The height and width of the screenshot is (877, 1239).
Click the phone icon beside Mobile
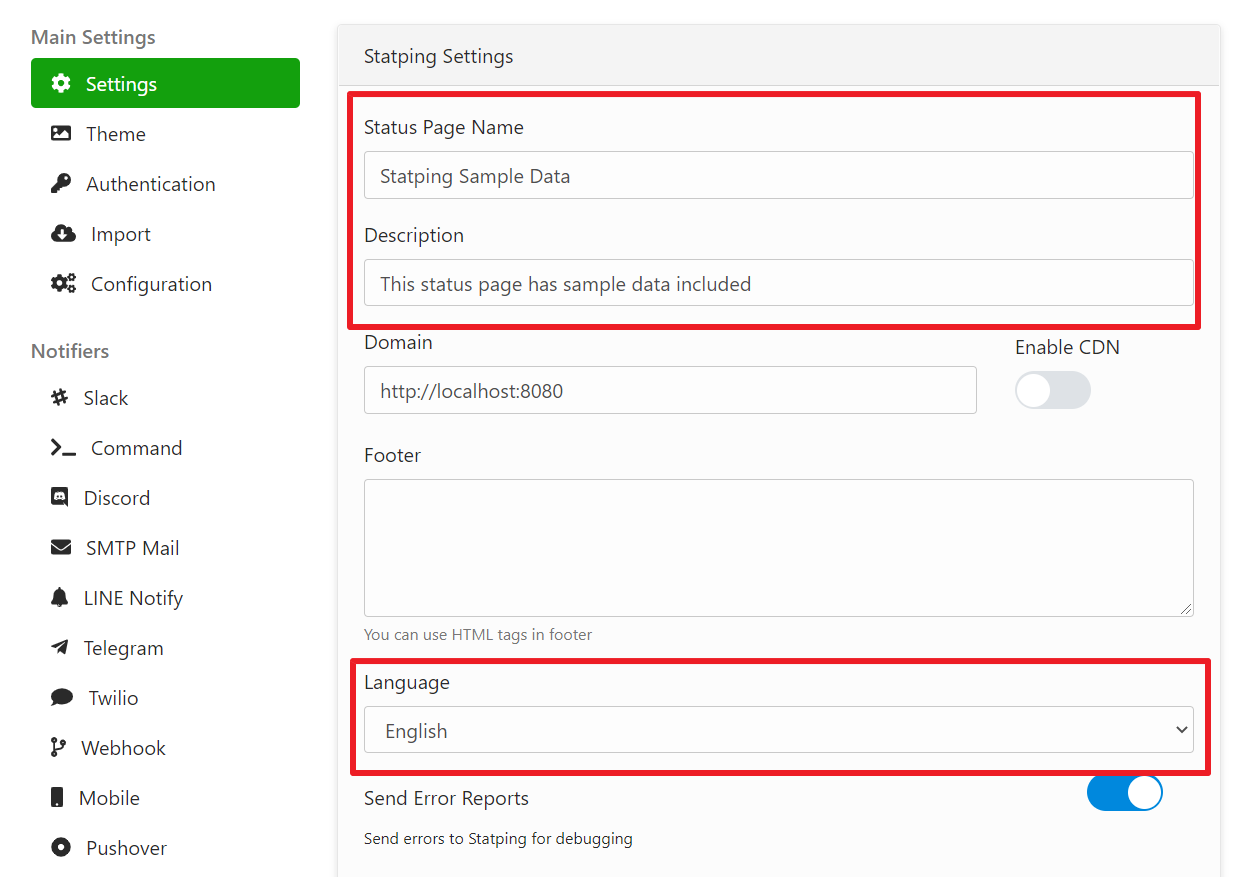pos(57,797)
